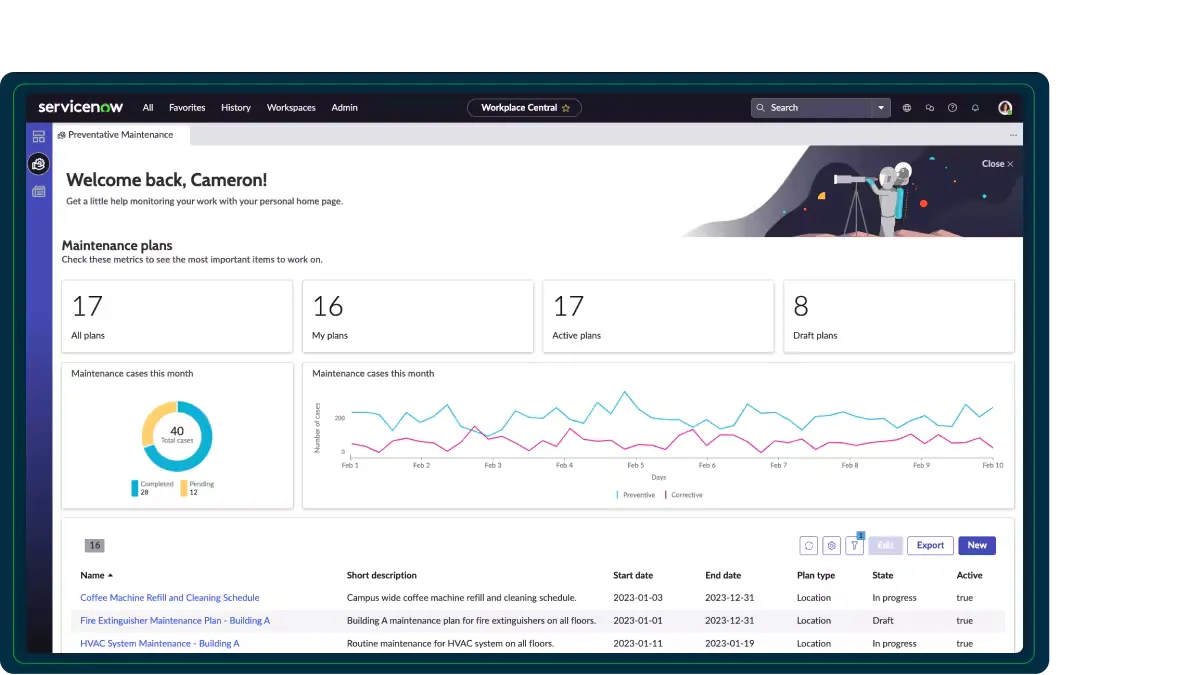The image size is (1200, 675).
Task: Toggle Preventive series in chart legend
Action: [637, 495]
